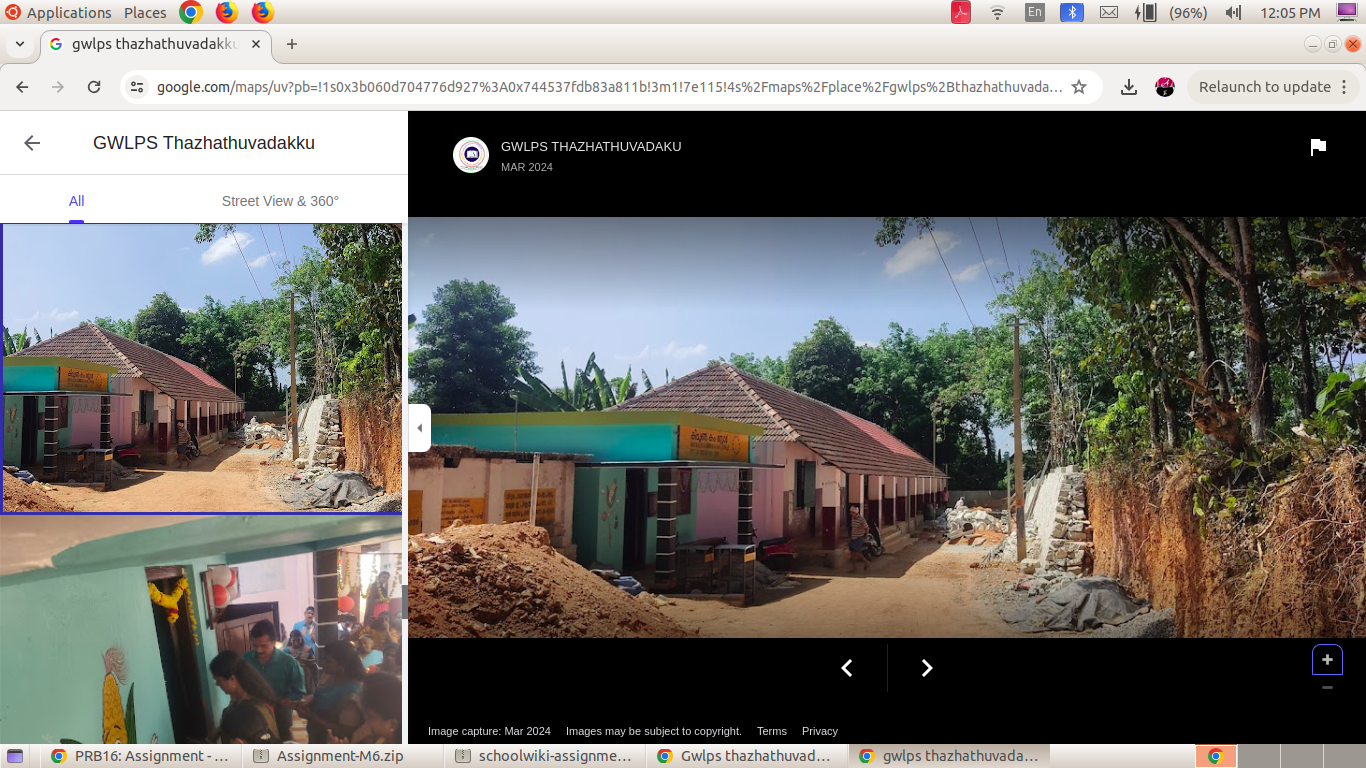Click the address bar URL
The width and height of the screenshot is (1366, 768).
pos(608,87)
